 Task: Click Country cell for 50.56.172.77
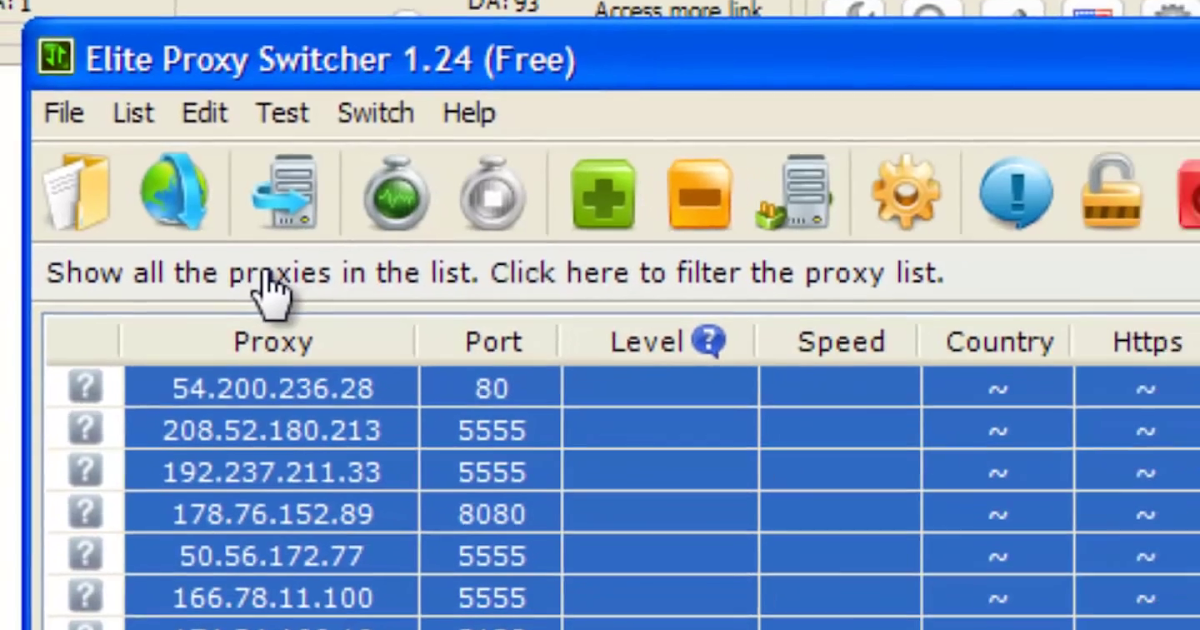coord(998,556)
